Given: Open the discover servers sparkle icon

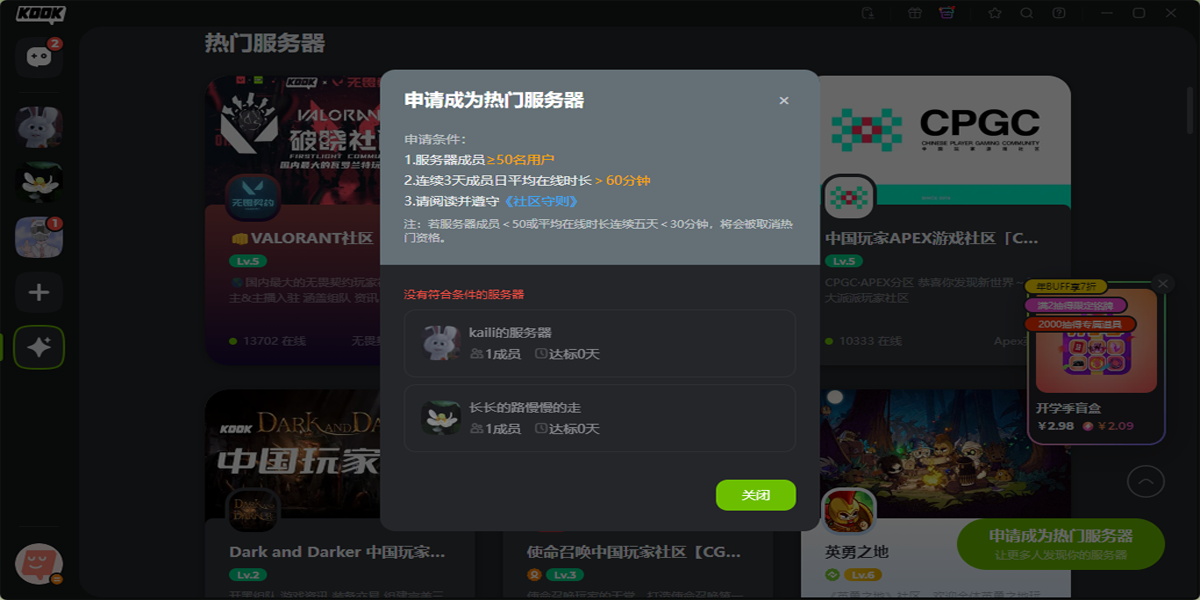Looking at the screenshot, I should coord(39,347).
